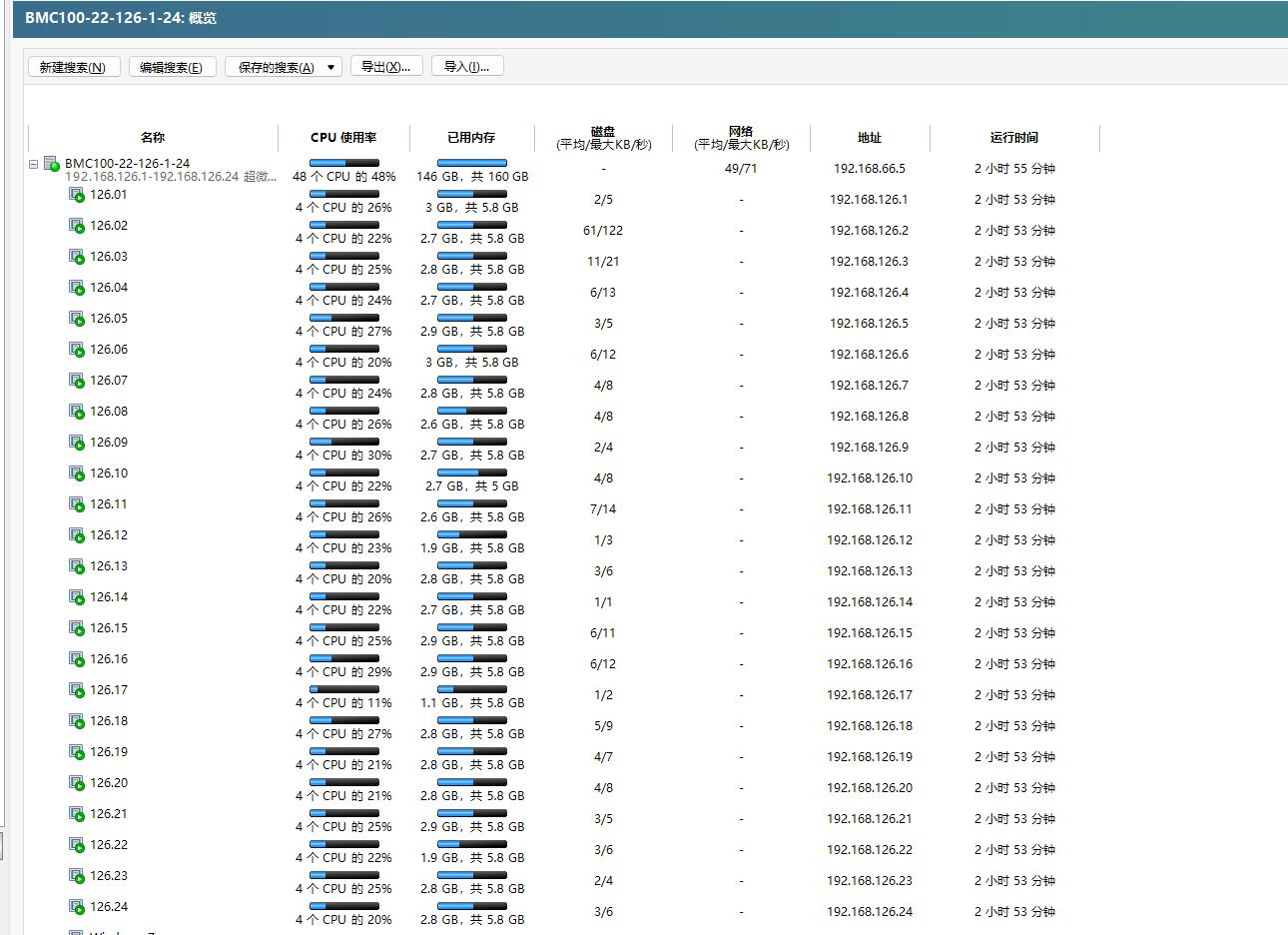Sort by the CPU 使用率 column header
Viewport: 1288px width, 935px height.
pos(343,138)
